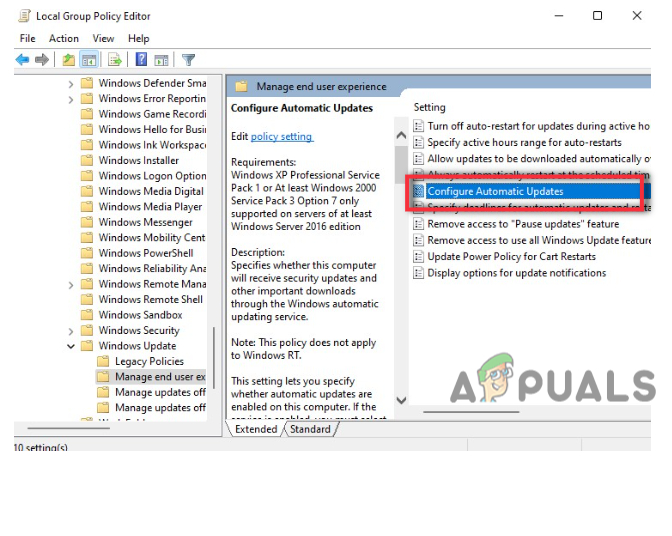Click the description pane scroll down arrow
The height and width of the screenshot is (536, 672).
click(x=401, y=400)
